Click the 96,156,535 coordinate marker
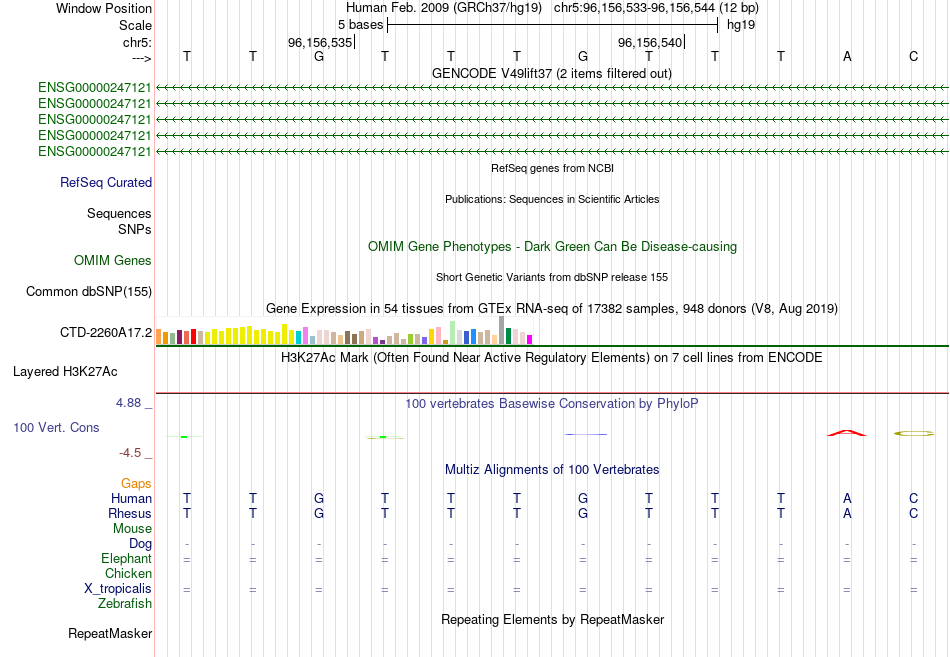This screenshot has height=657, width=950. [x=320, y=42]
